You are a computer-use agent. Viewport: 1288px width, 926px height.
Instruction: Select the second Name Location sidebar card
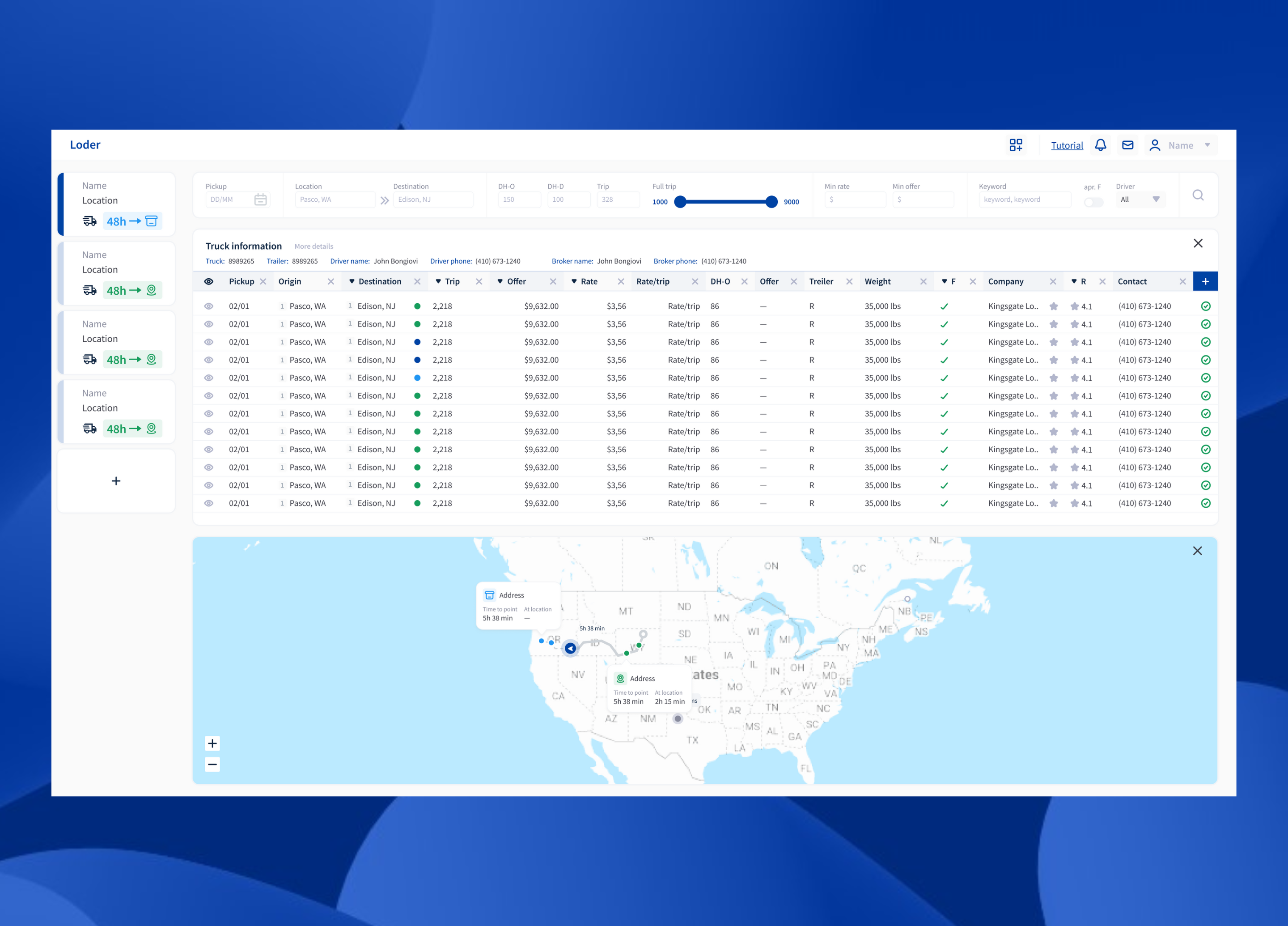(116, 273)
